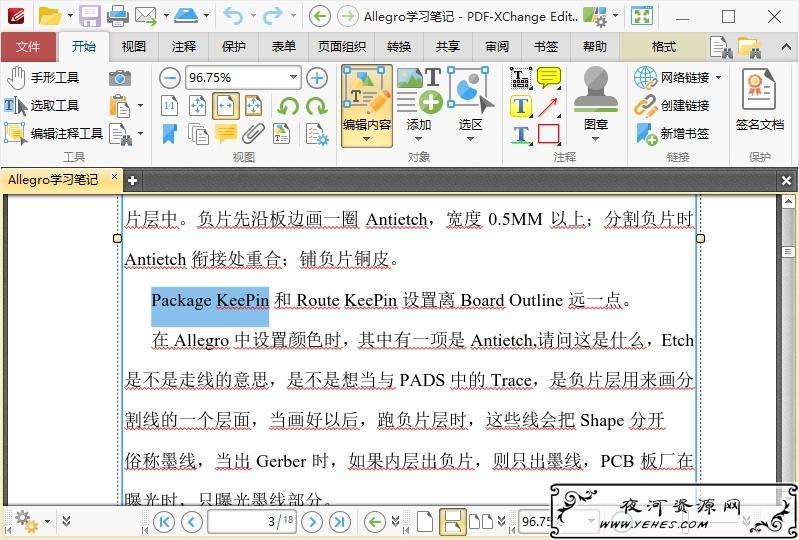Open the 96.75% zoom level dropdown
This screenshot has height=540, width=799.
(x=294, y=77)
